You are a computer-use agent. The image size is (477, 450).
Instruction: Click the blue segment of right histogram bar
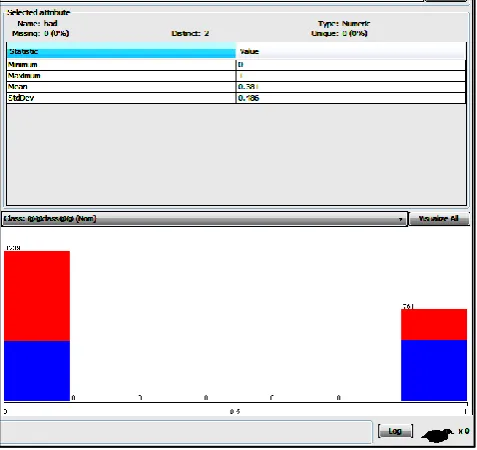(x=434, y=370)
